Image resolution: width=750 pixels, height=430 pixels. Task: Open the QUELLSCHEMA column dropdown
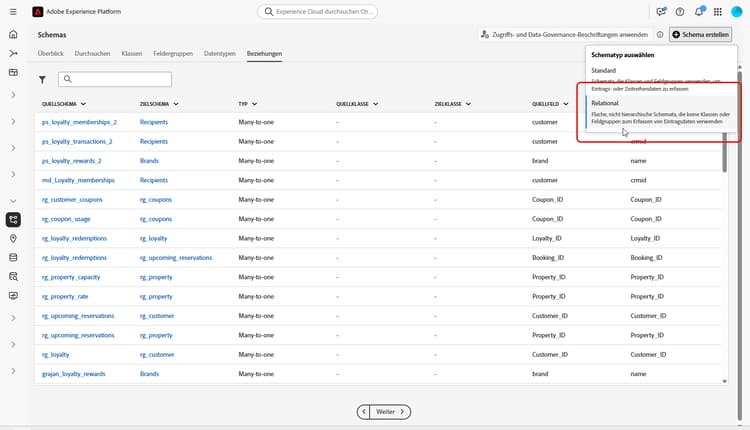pos(83,104)
